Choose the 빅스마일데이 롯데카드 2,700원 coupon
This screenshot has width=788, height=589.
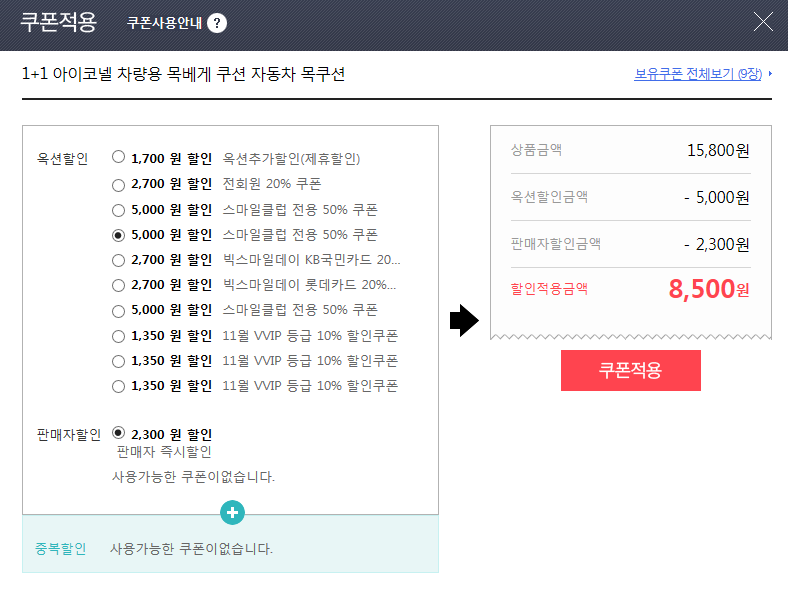(119, 285)
